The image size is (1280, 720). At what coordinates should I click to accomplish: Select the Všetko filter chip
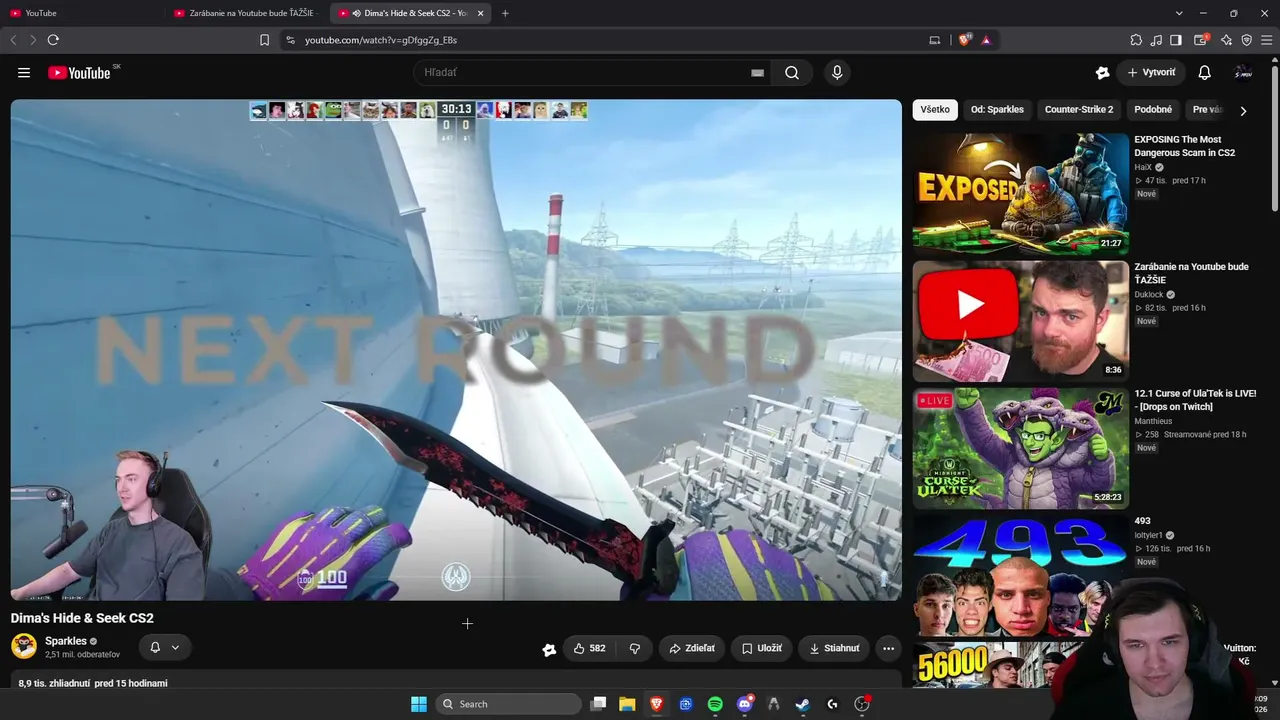point(935,110)
